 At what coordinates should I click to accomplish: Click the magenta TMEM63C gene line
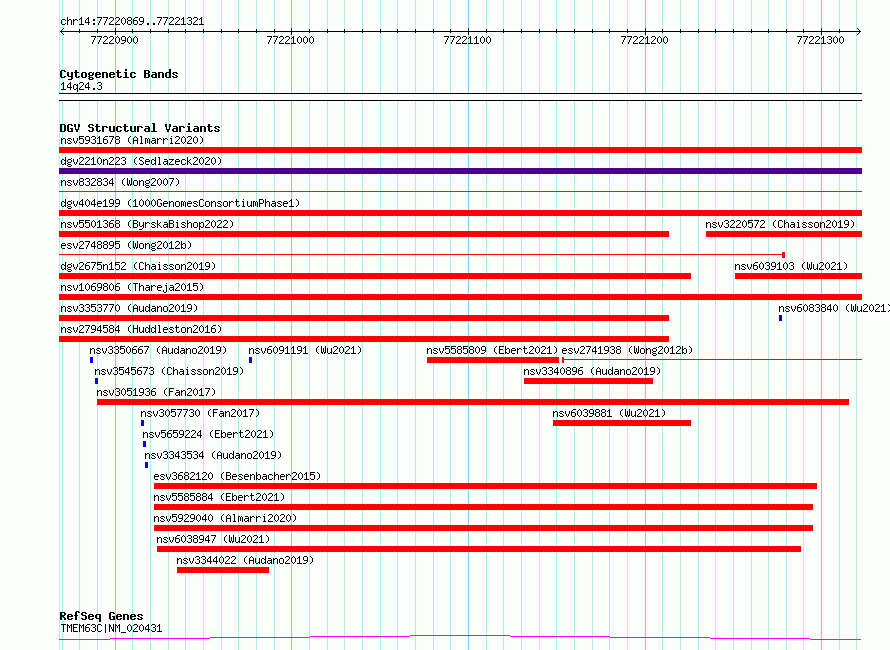pos(460,638)
